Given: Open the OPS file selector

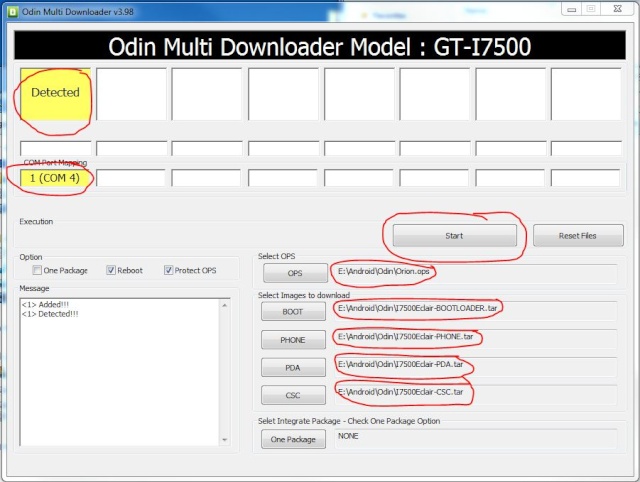Looking at the screenshot, I should pos(295,273).
